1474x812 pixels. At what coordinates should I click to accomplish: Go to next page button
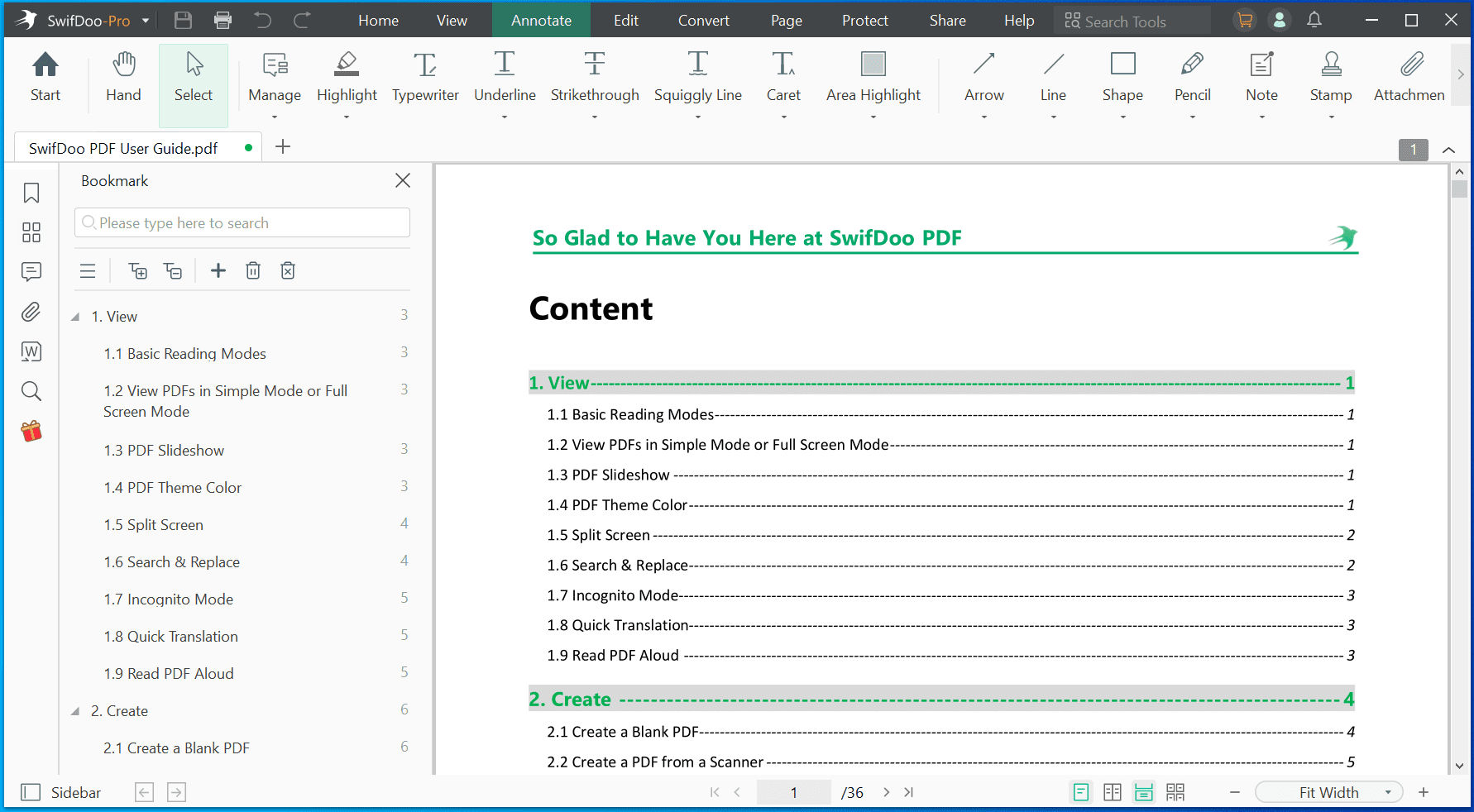click(886, 792)
